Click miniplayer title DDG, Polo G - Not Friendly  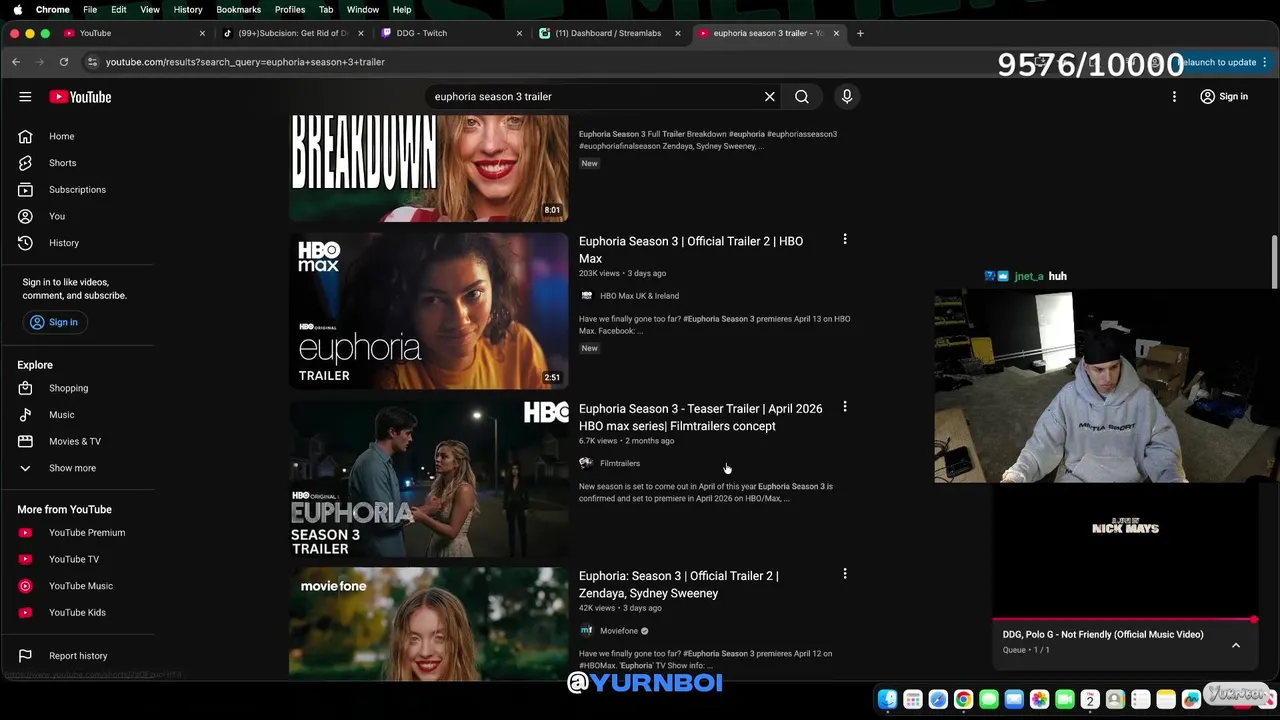pyautogui.click(x=1103, y=635)
